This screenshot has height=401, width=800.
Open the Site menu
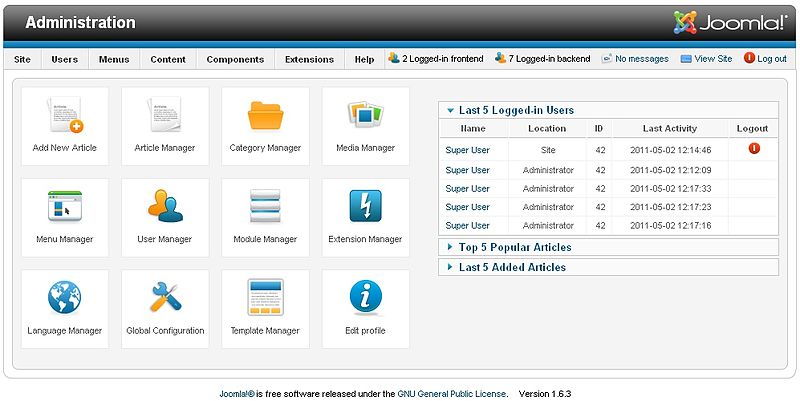22,59
